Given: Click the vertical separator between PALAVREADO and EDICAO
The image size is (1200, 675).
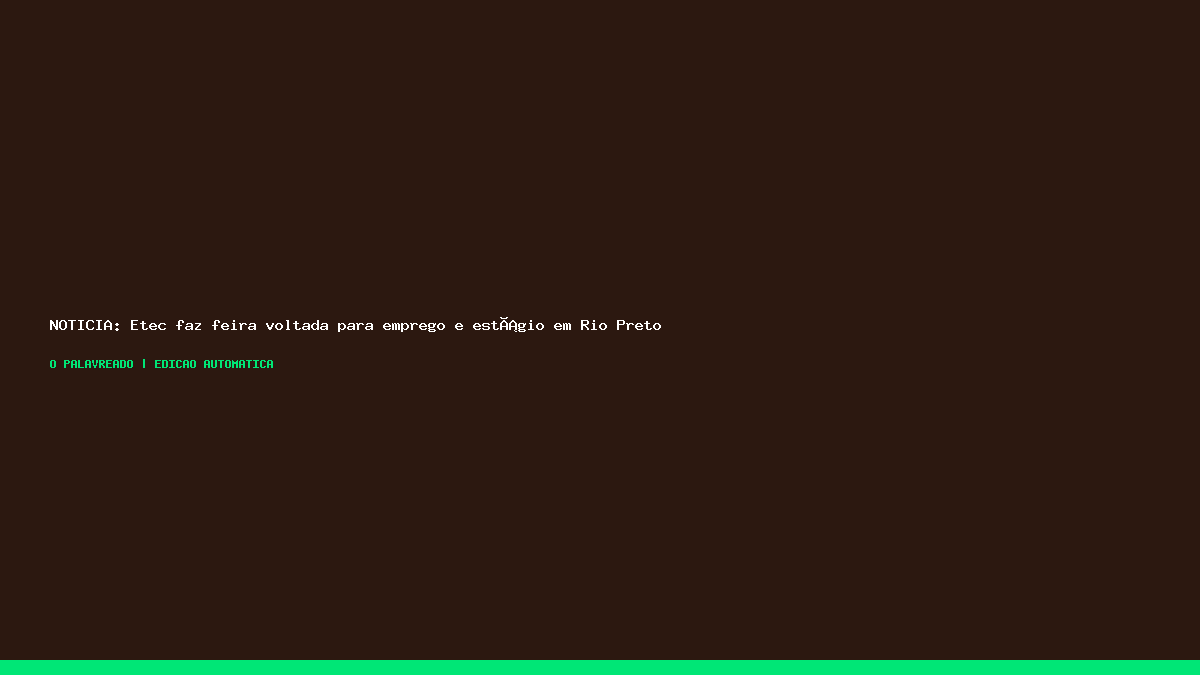Looking at the screenshot, I should coord(144,364).
